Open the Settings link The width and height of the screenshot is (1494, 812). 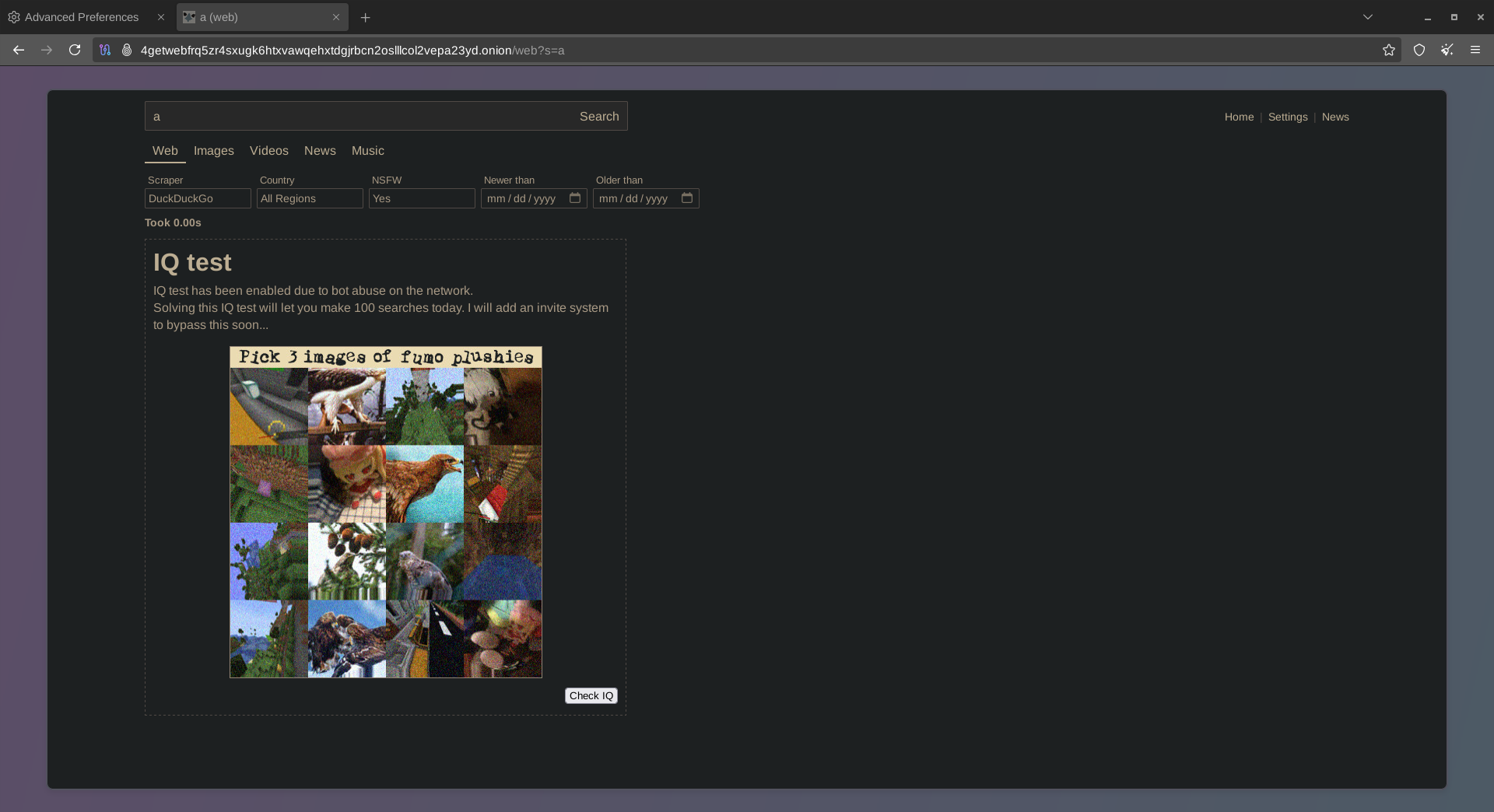click(1288, 117)
